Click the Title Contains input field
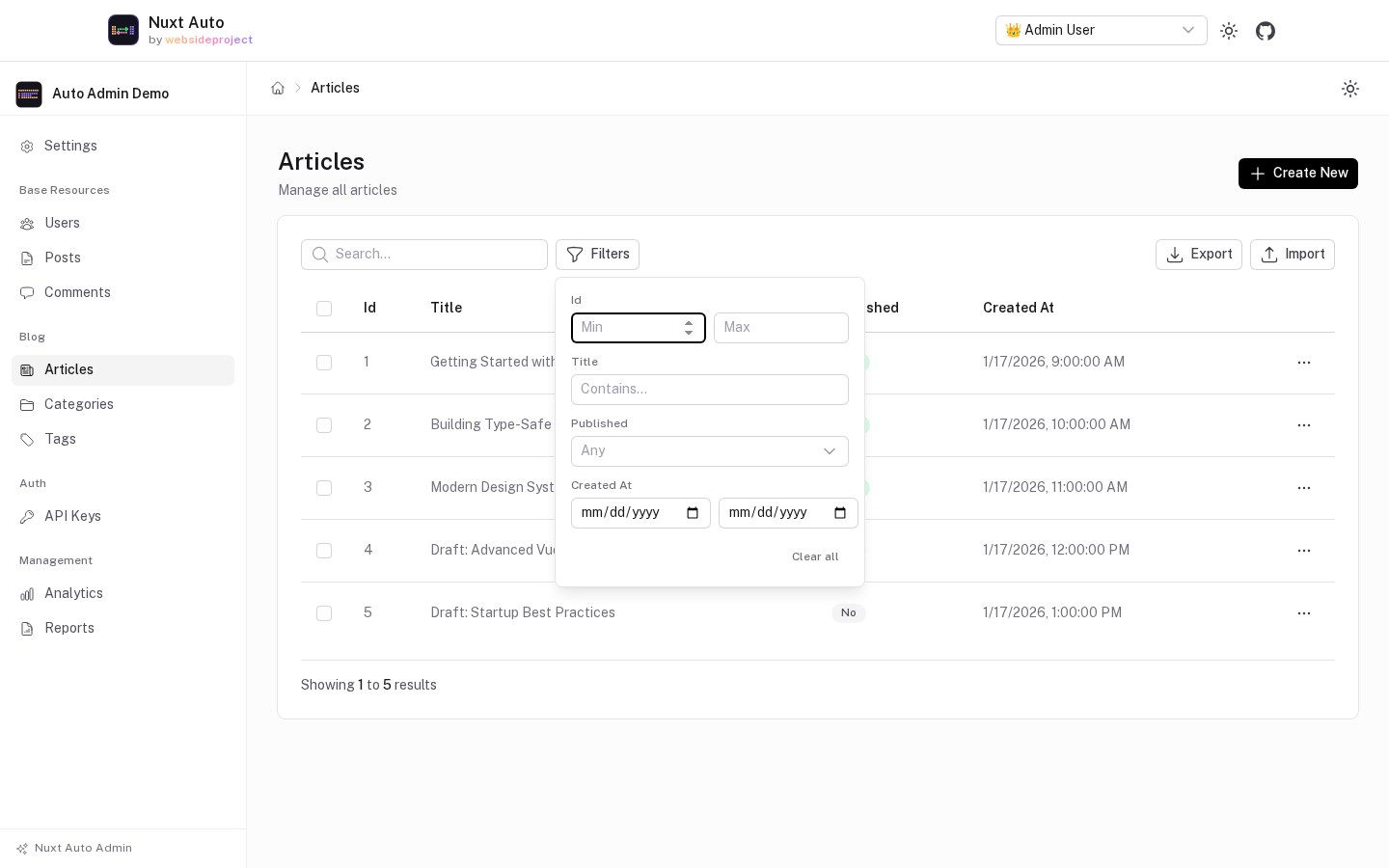The height and width of the screenshot is (868, 1389). [710, 390]
